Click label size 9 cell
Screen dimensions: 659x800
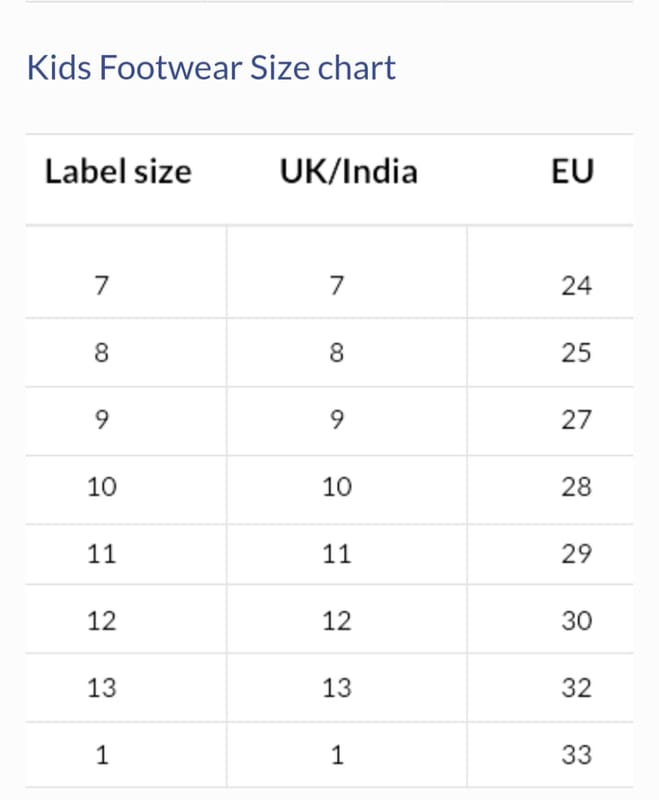pos(100,420)
